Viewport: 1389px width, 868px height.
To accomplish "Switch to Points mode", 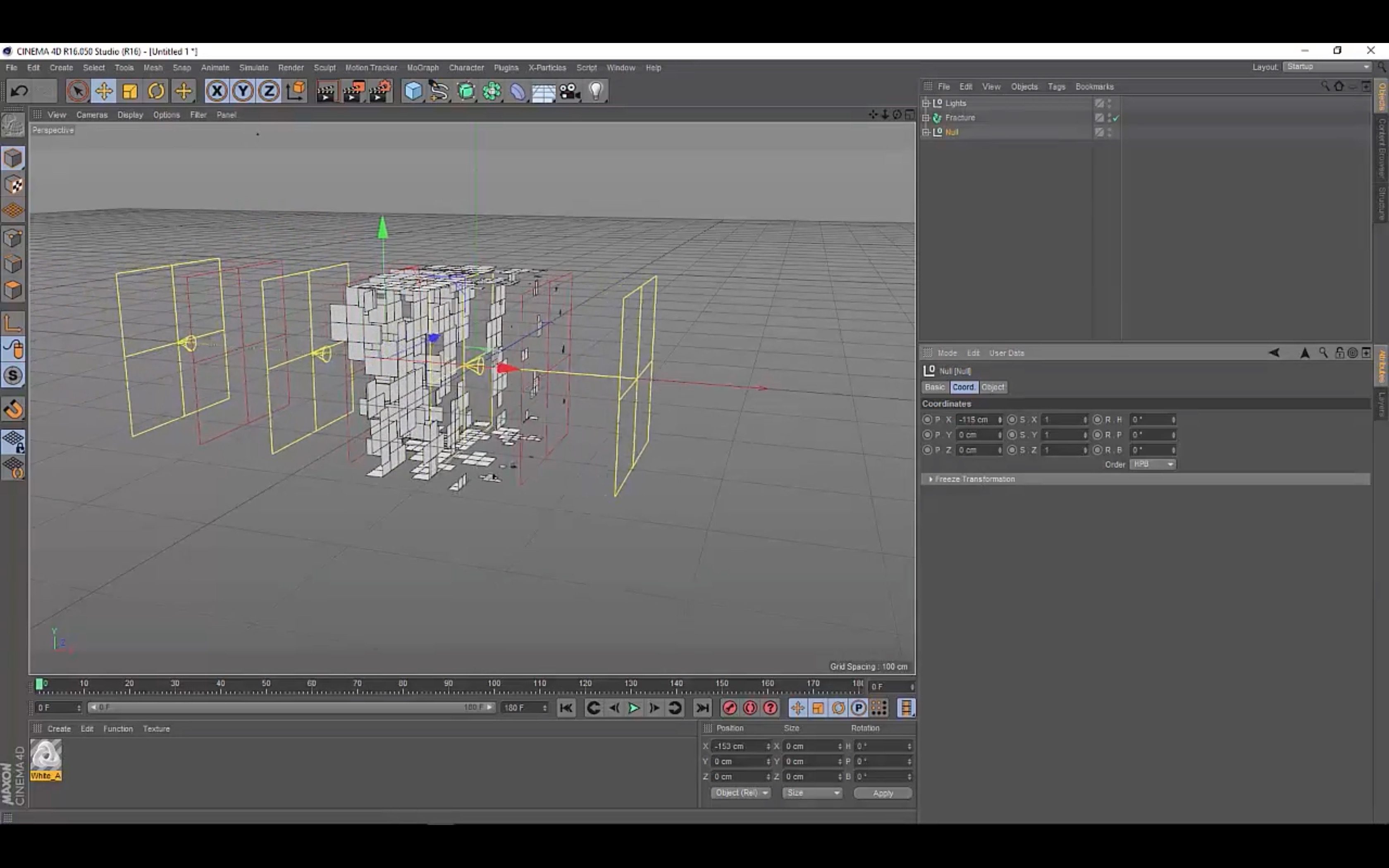I will pos(13,238).
